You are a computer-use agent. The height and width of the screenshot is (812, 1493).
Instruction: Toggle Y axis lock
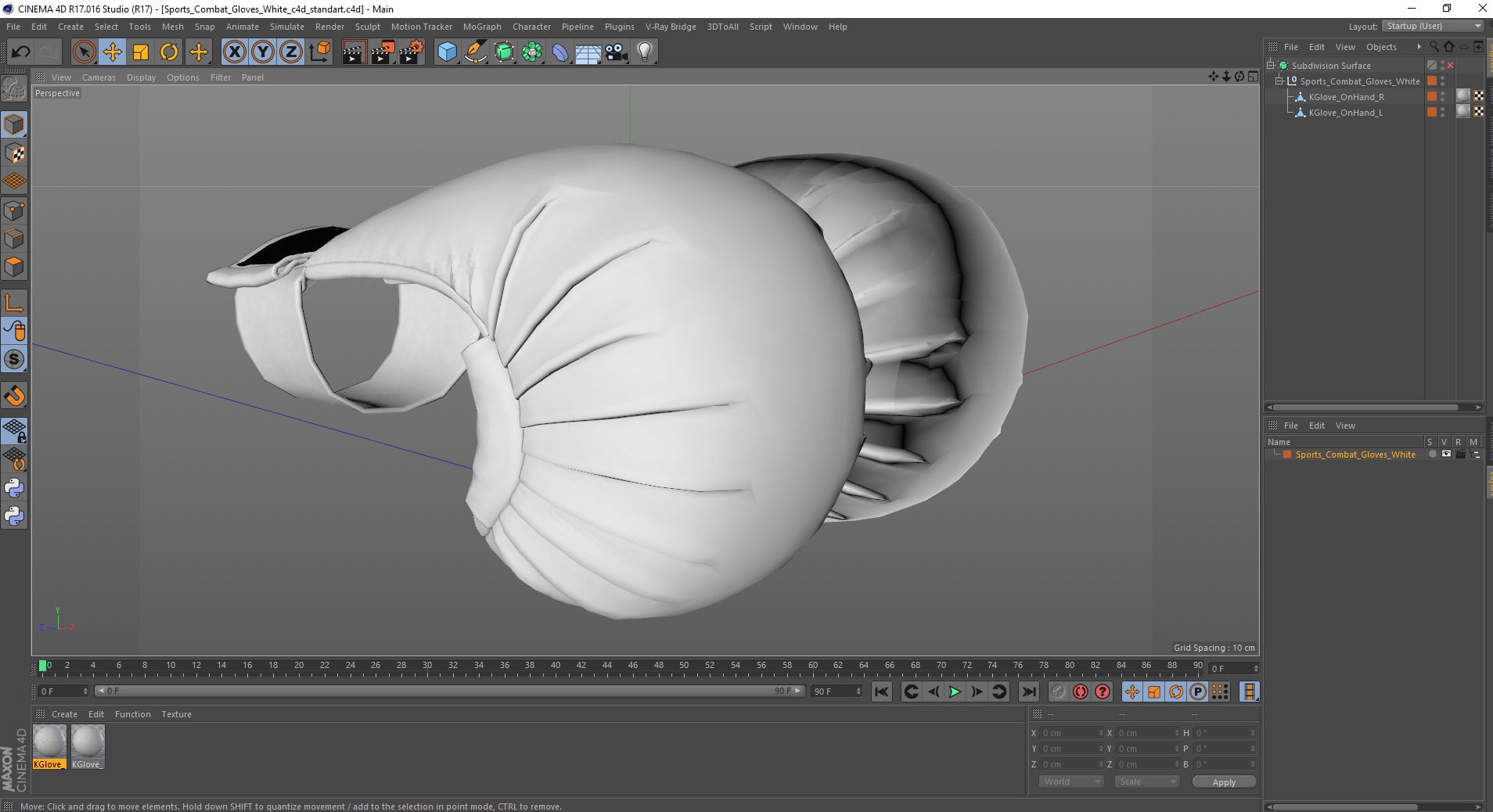coord(263,52)
